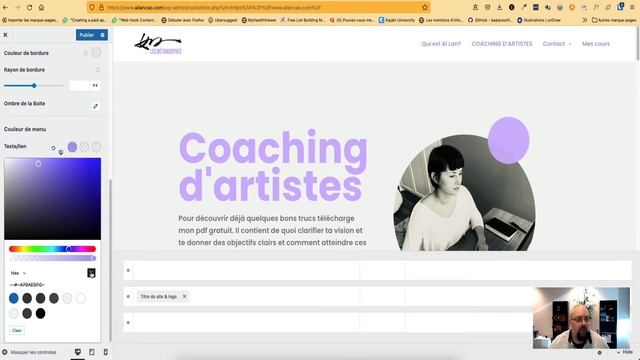The image size is (640, 360).
Task: Select the purple Texte/lien color swatch
Action: pos(72,147)
